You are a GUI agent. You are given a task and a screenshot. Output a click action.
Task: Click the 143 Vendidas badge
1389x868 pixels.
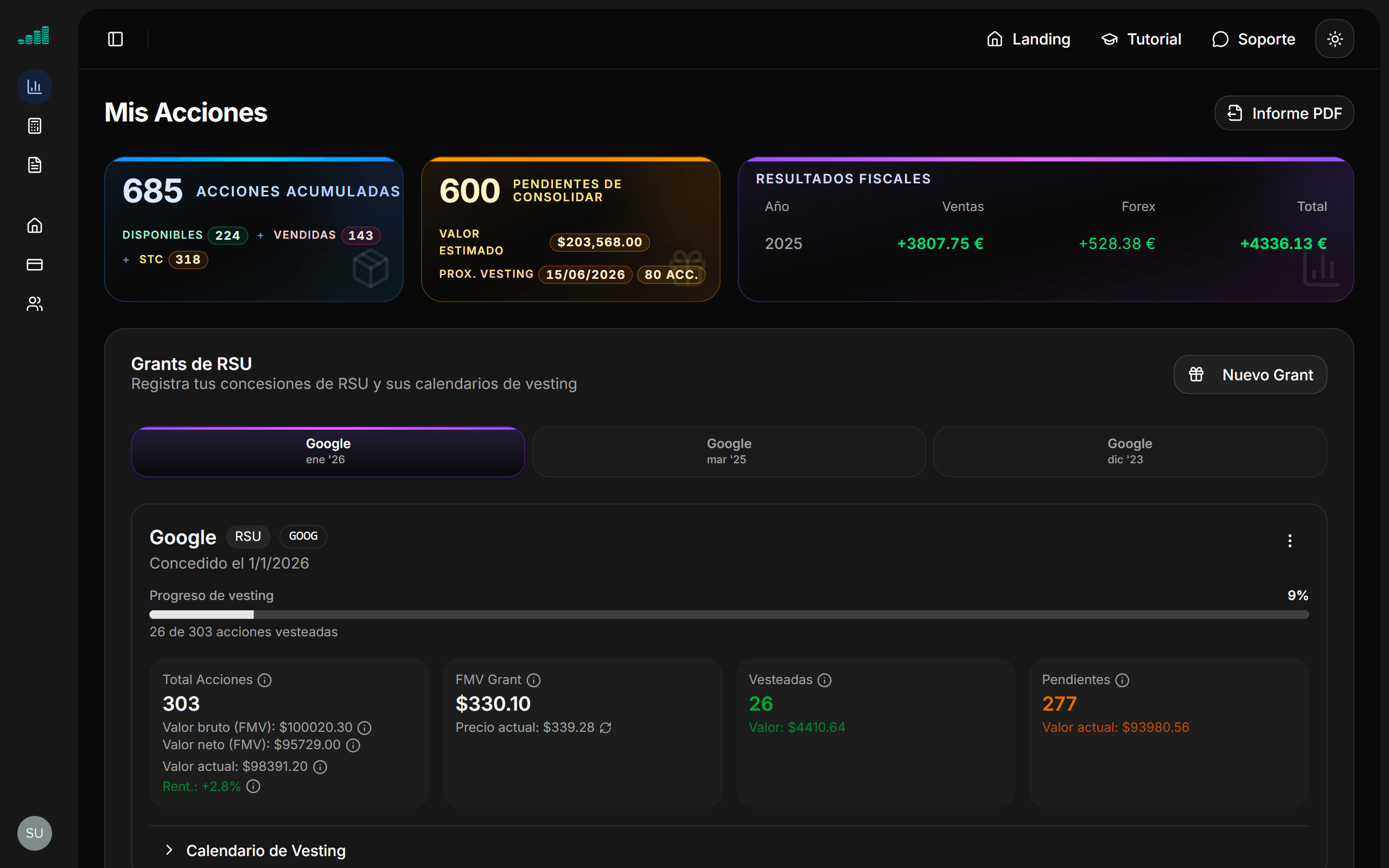pyautogui.click(x=361, y=235)
